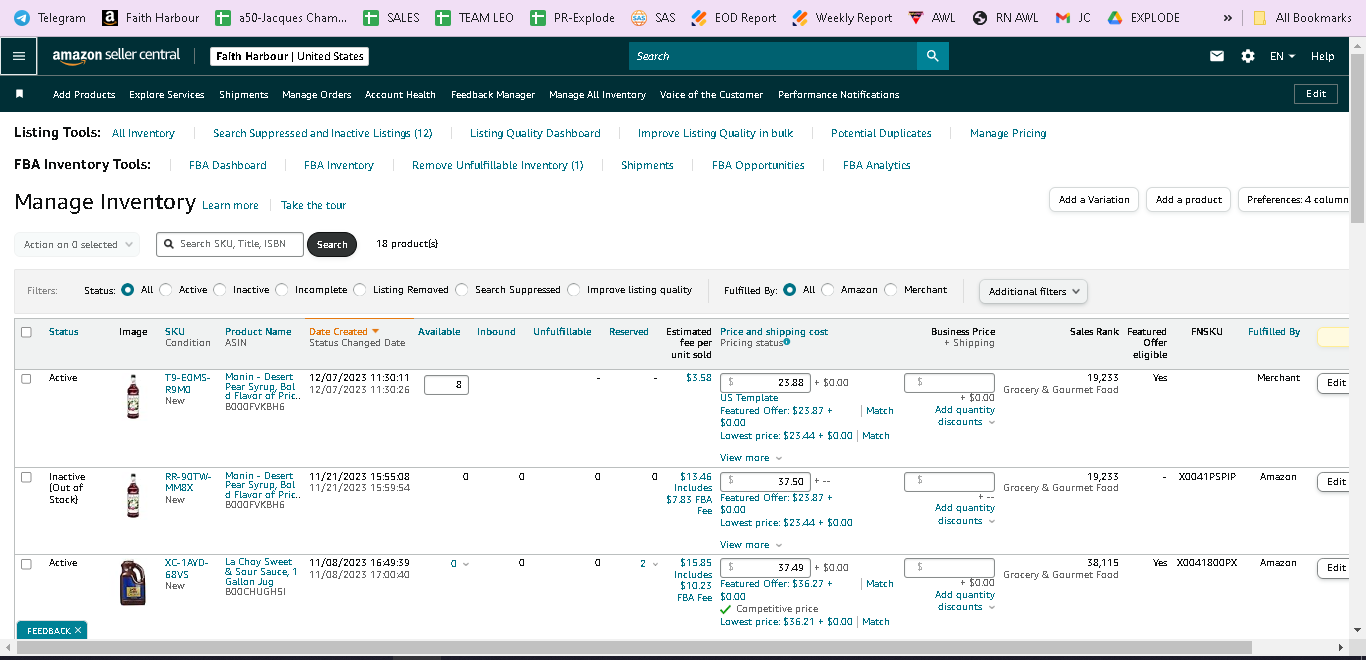Toggle the select-all checkbox in table header
1366x660 pixels.
point(26,332)
